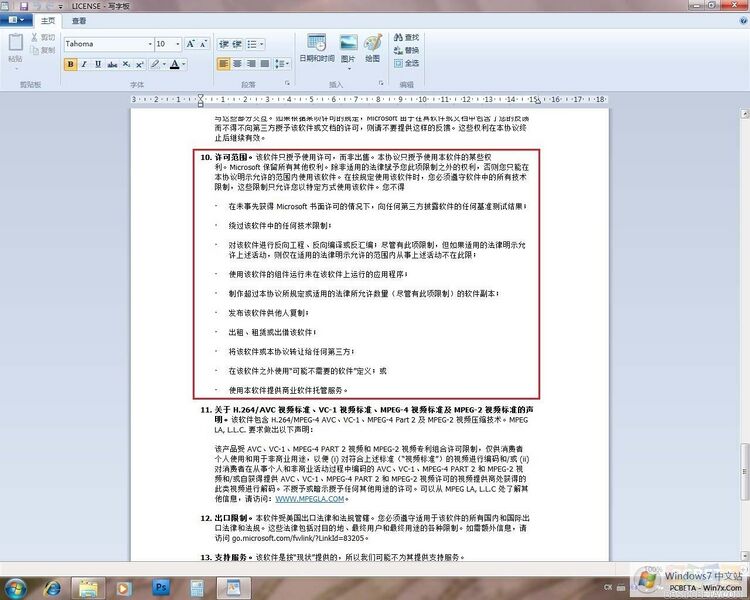Click the vertical scrollbar thumb

click(744, 472)
